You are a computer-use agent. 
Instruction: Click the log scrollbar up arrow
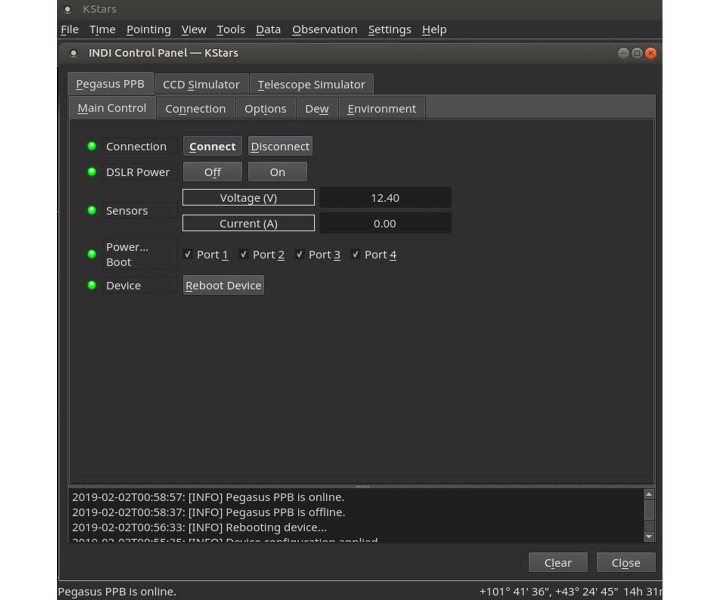[649, 494]
